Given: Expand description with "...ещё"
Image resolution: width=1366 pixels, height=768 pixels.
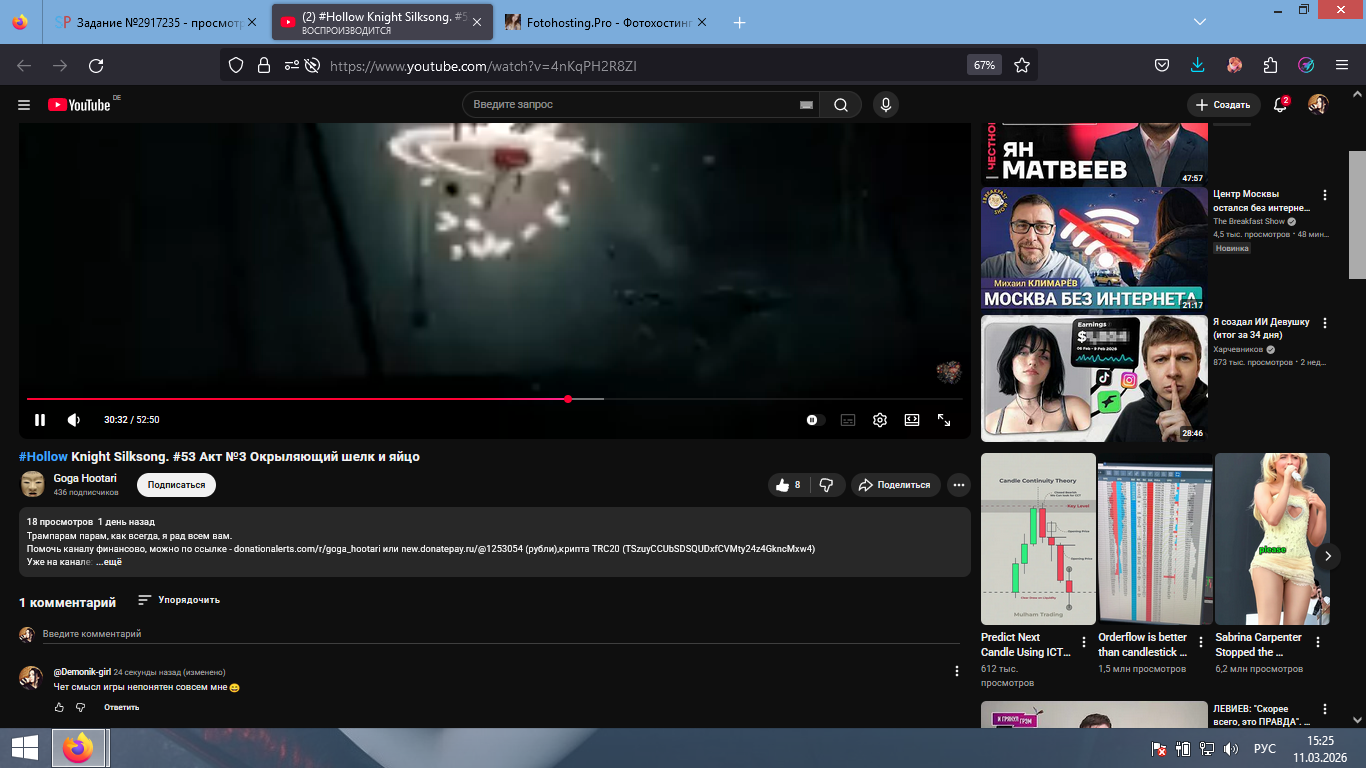Looking at the screenshot, I should tap(109, 563).
